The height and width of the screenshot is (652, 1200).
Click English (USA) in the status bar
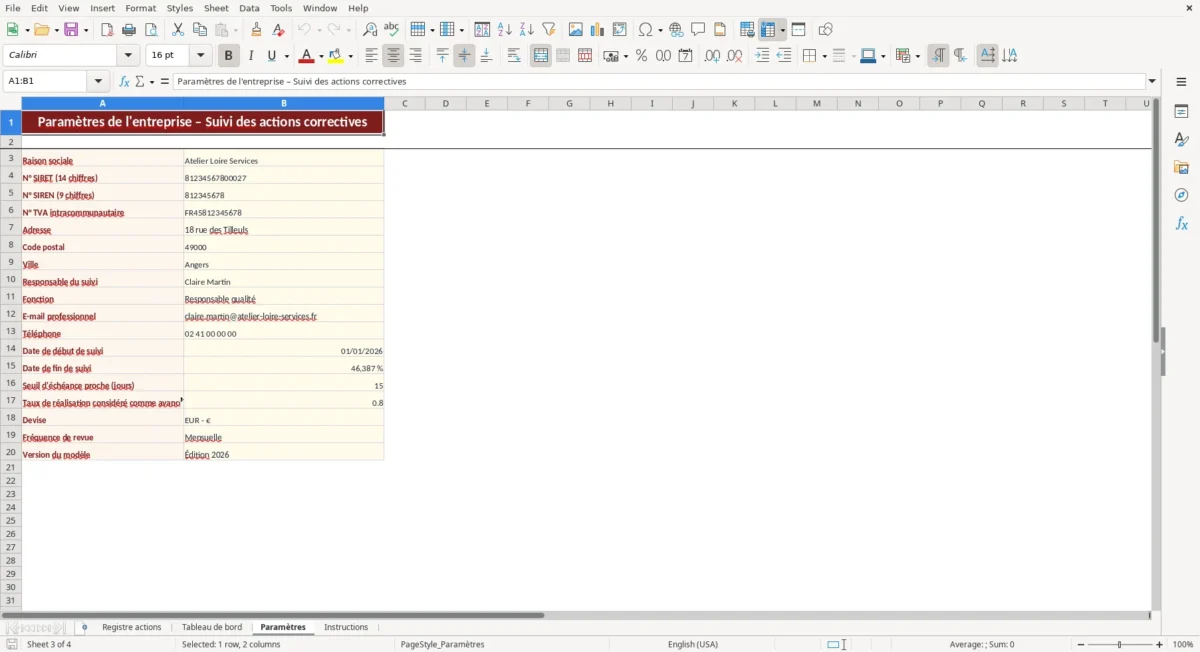692,645
